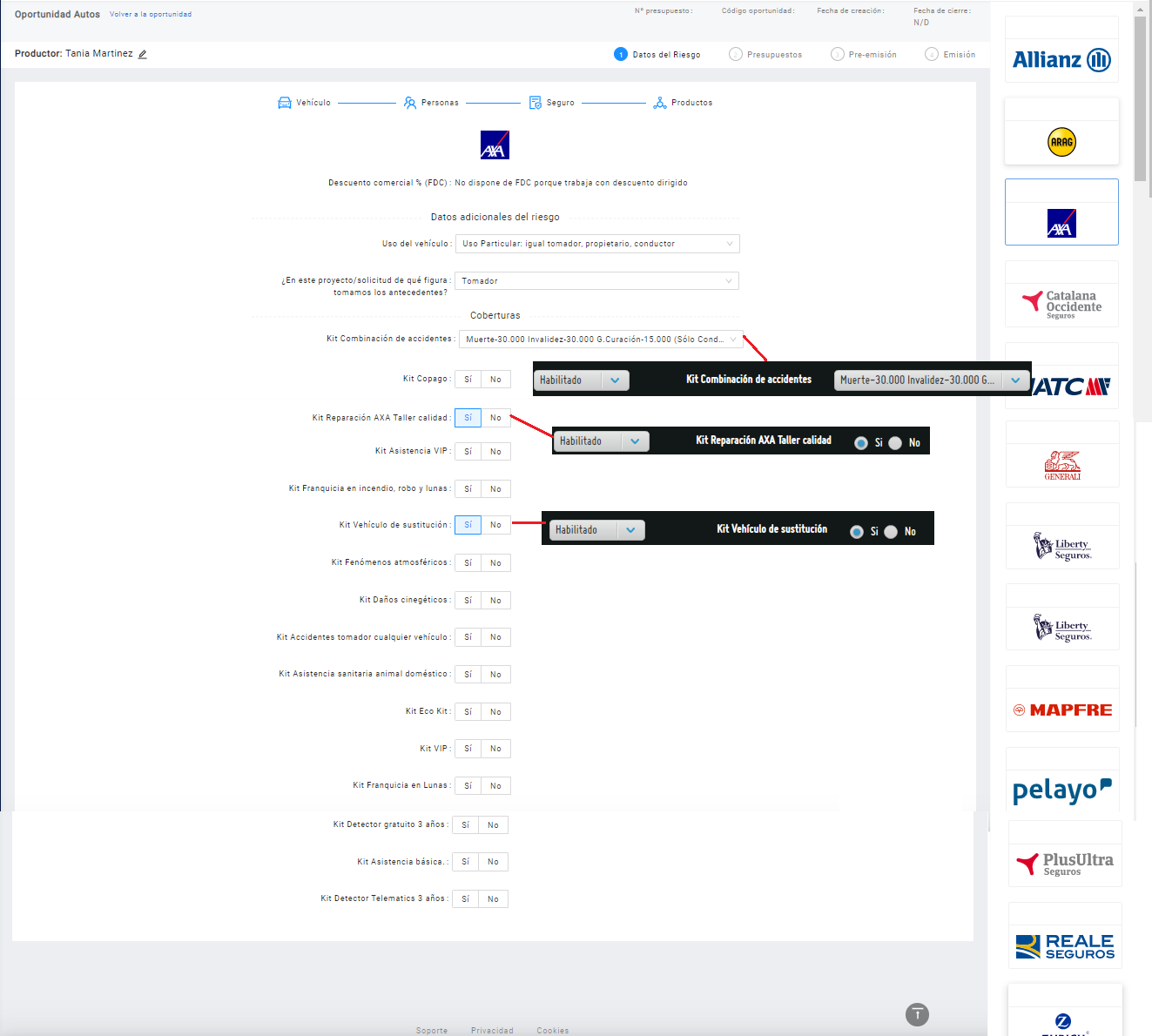1152x1036 pixels.
Task: Choose Sí for Kit Fenómenos atmosféricos
Action: tap(468, 563)
